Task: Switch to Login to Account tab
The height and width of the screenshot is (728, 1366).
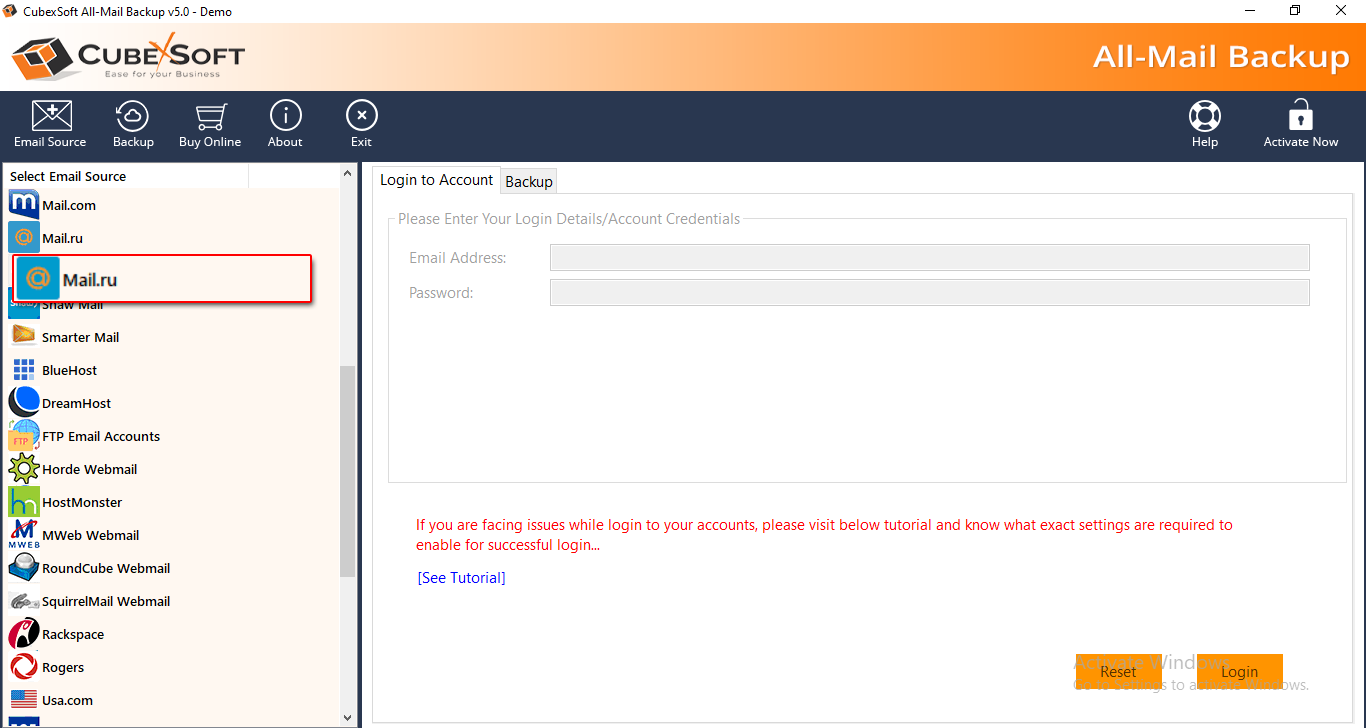Action: [436, 180]
